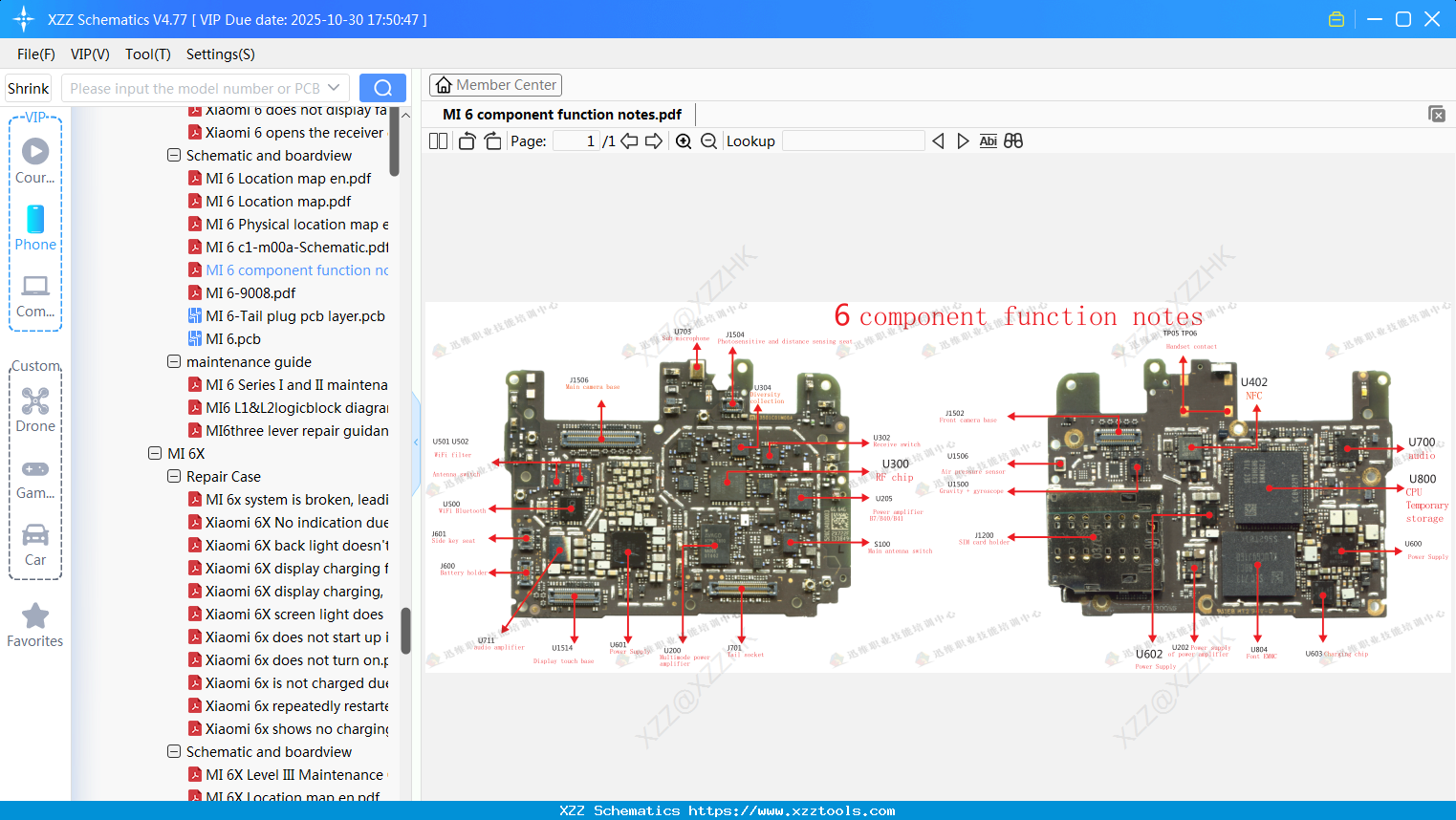1456x820 pixels.
Task: Open the Tool(T) menu
Action: tap(148, 54)
